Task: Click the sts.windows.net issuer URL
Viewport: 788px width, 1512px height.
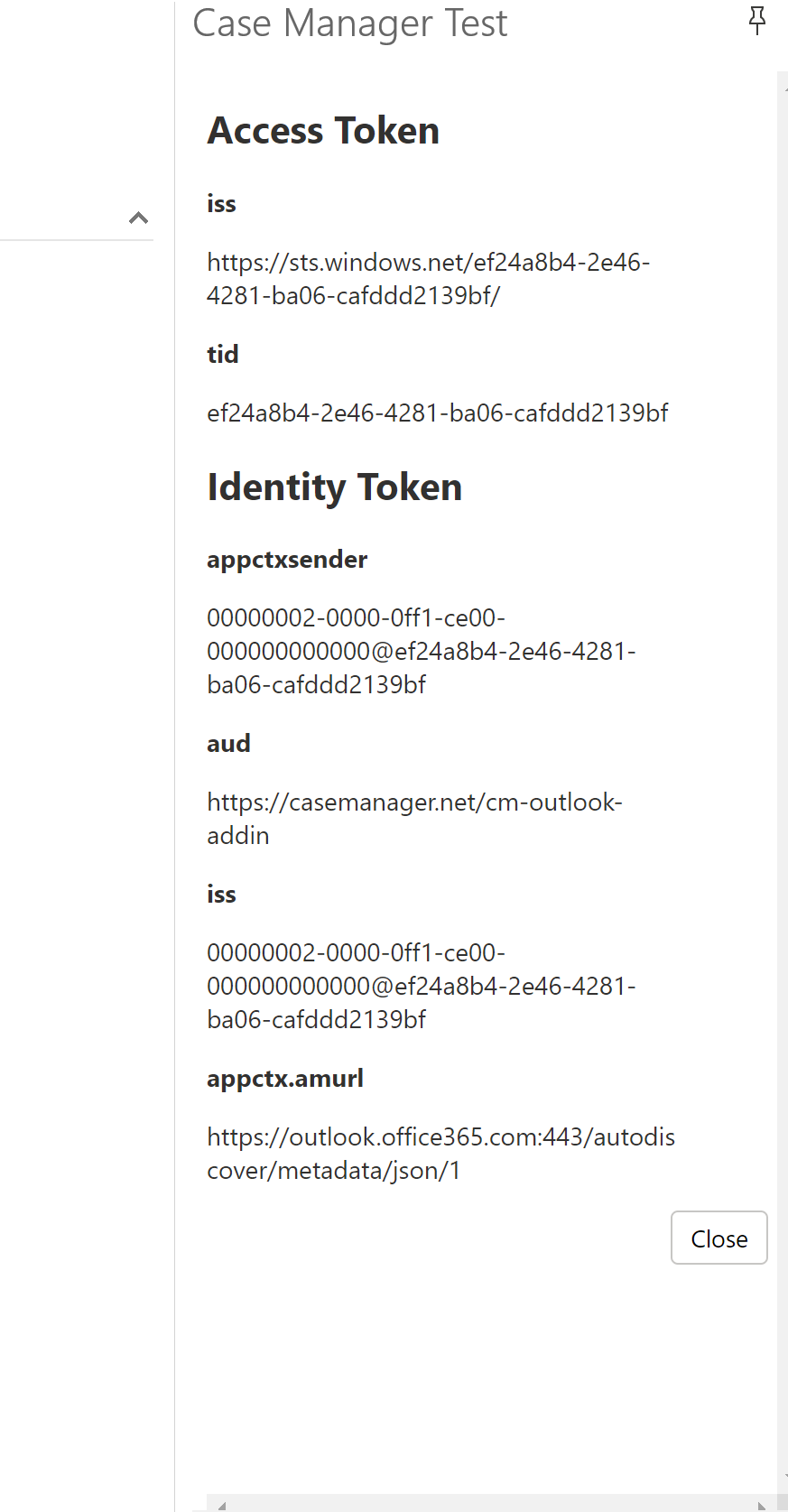Action: click(x=429, y=279)
